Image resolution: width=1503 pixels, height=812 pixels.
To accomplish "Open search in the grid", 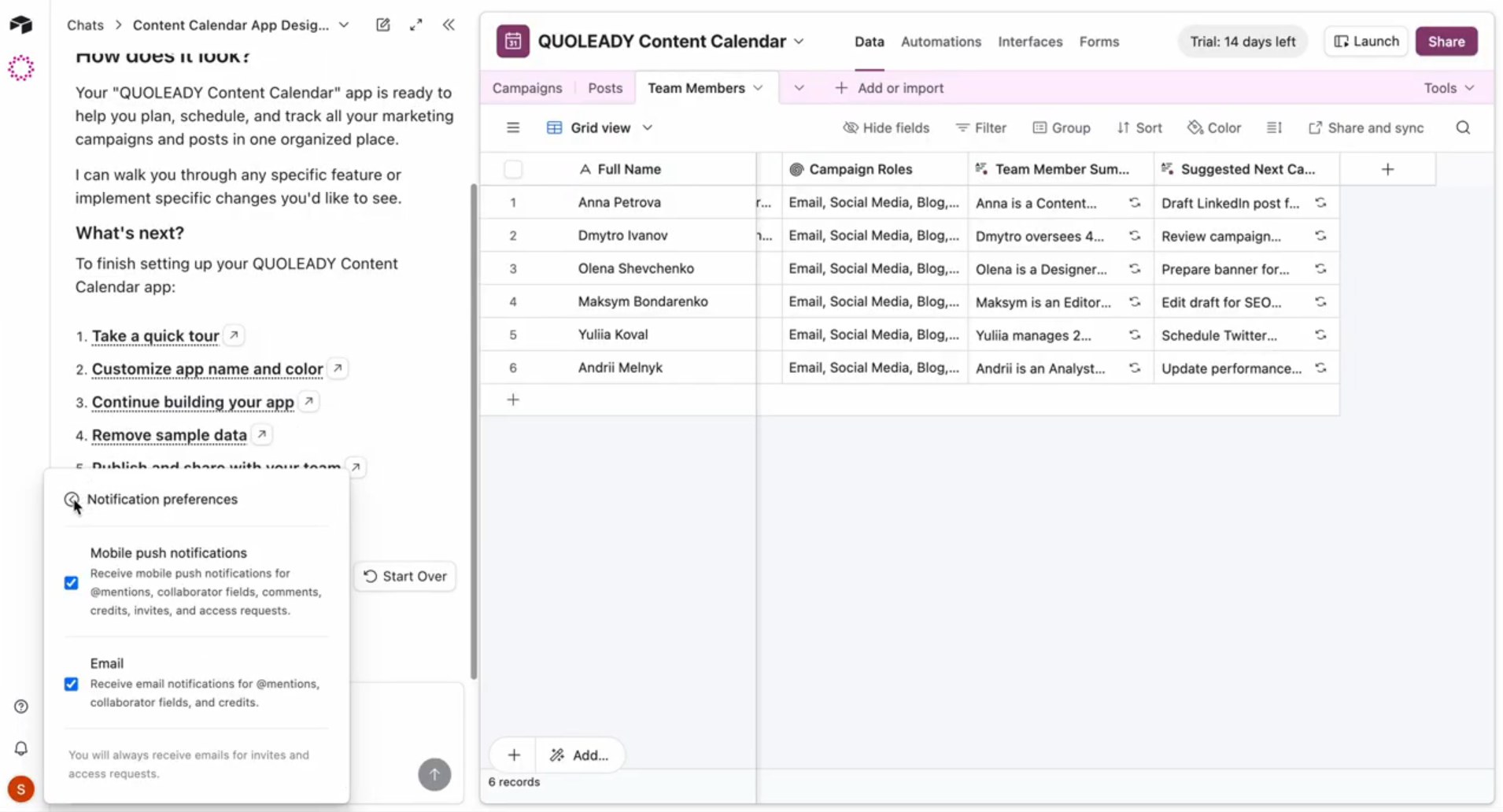I will click(x=1462, y=127).
